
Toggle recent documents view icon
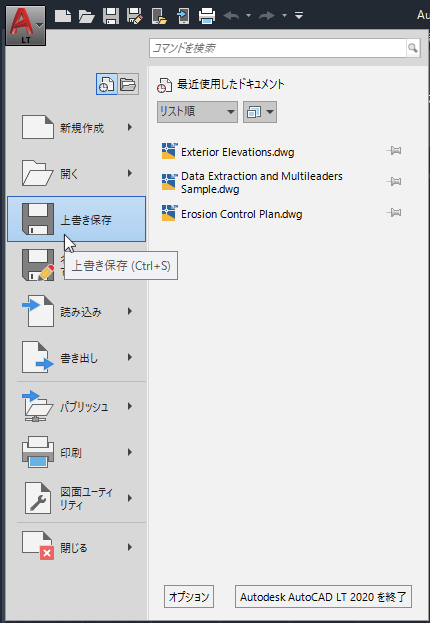click(107, 84)
